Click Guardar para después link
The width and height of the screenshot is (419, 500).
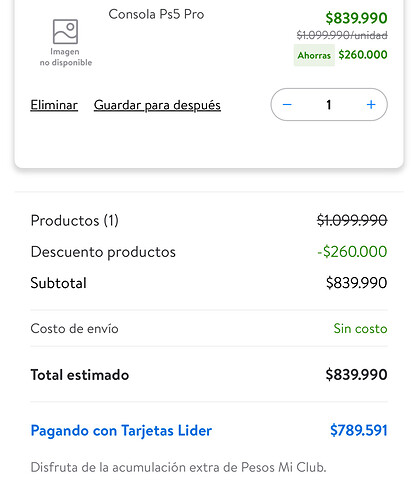[157, 105]
